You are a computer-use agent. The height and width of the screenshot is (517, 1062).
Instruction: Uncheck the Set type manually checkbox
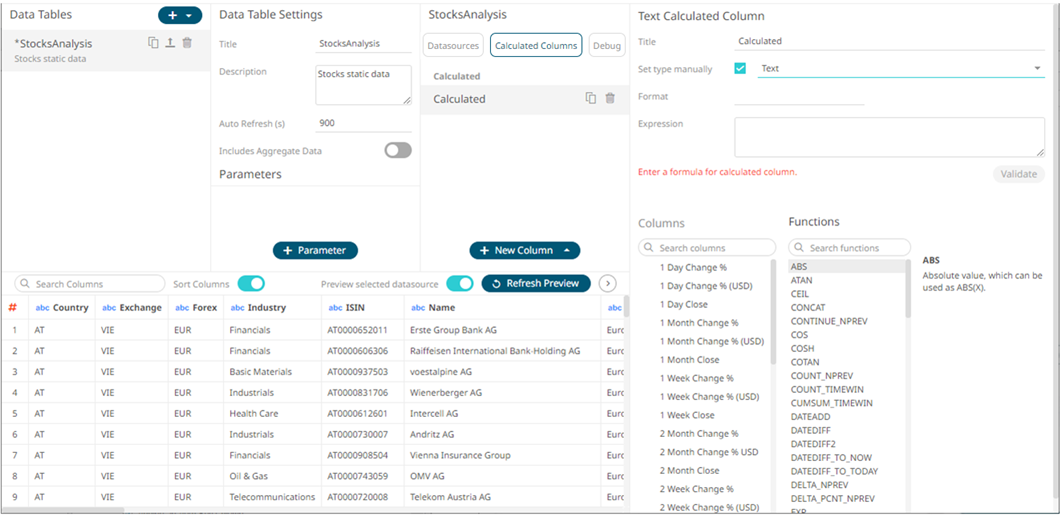coord(740,69)
